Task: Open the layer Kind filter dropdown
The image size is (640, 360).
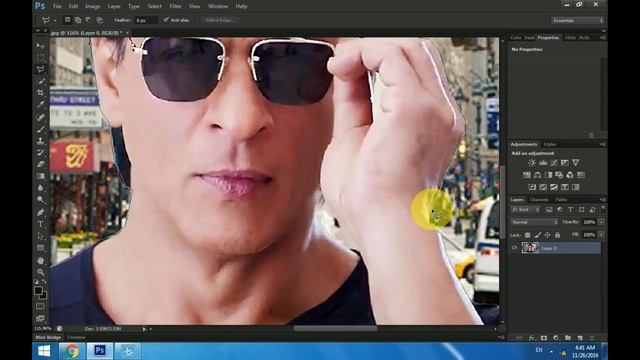Action: 526,209
